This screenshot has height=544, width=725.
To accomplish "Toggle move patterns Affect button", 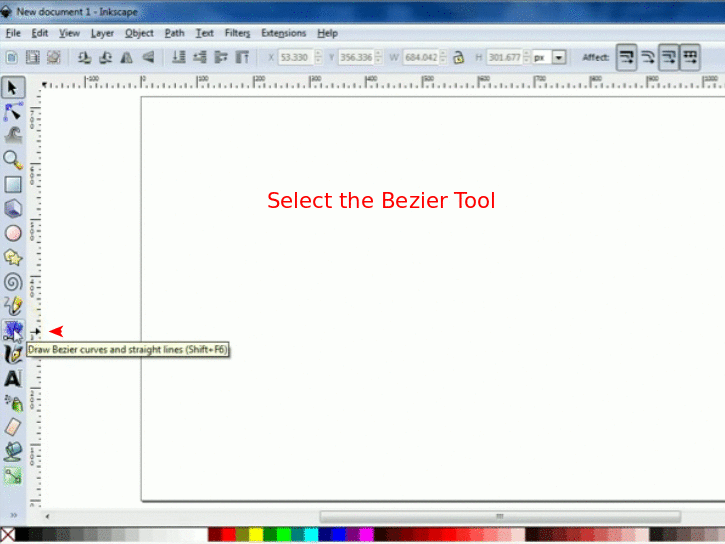I will coord(690,57).
